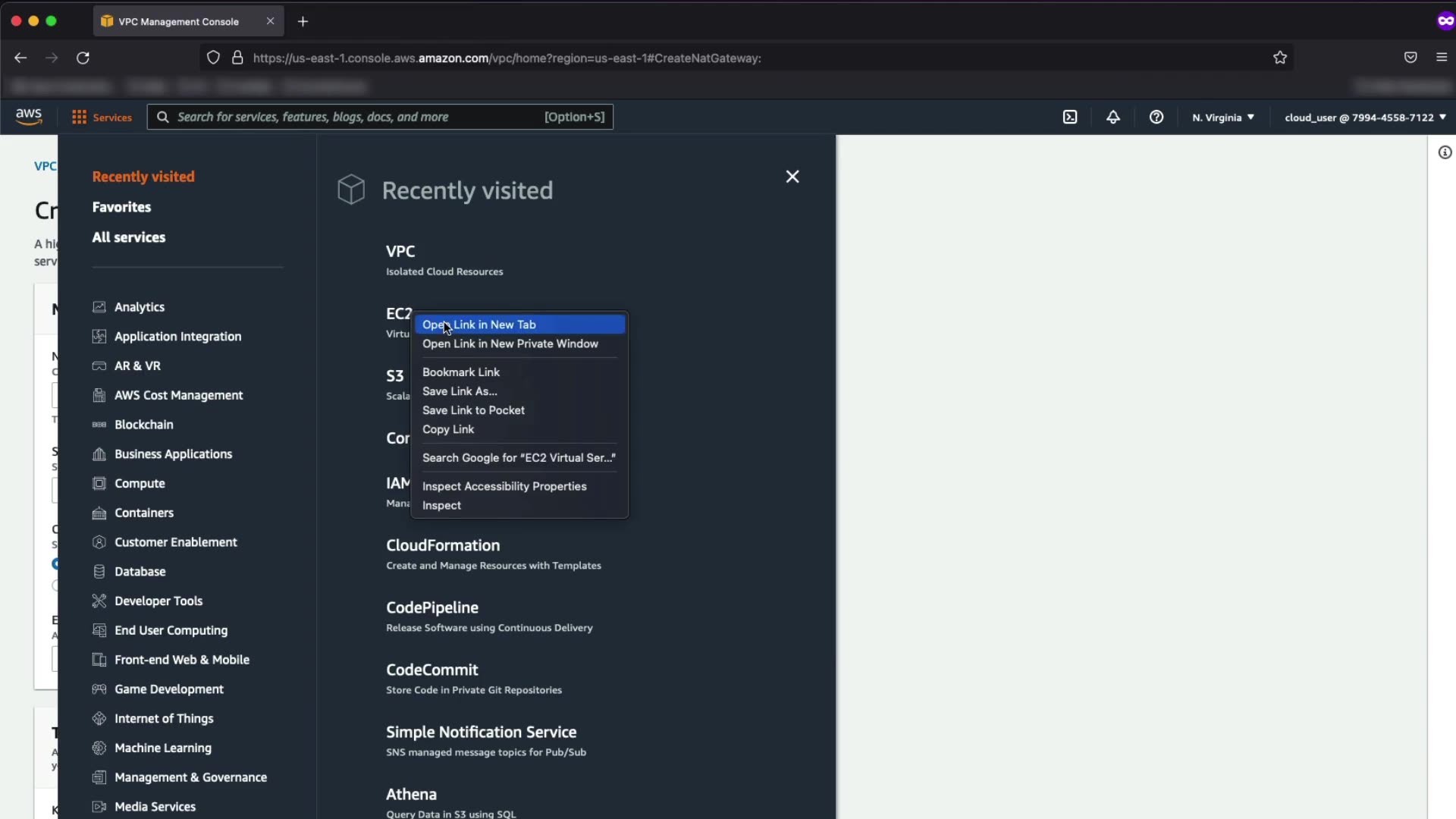Bookmark this page with star icon
This screenshot has width=1456, height=819.
pyautogui.click(x=1280, y=58)
